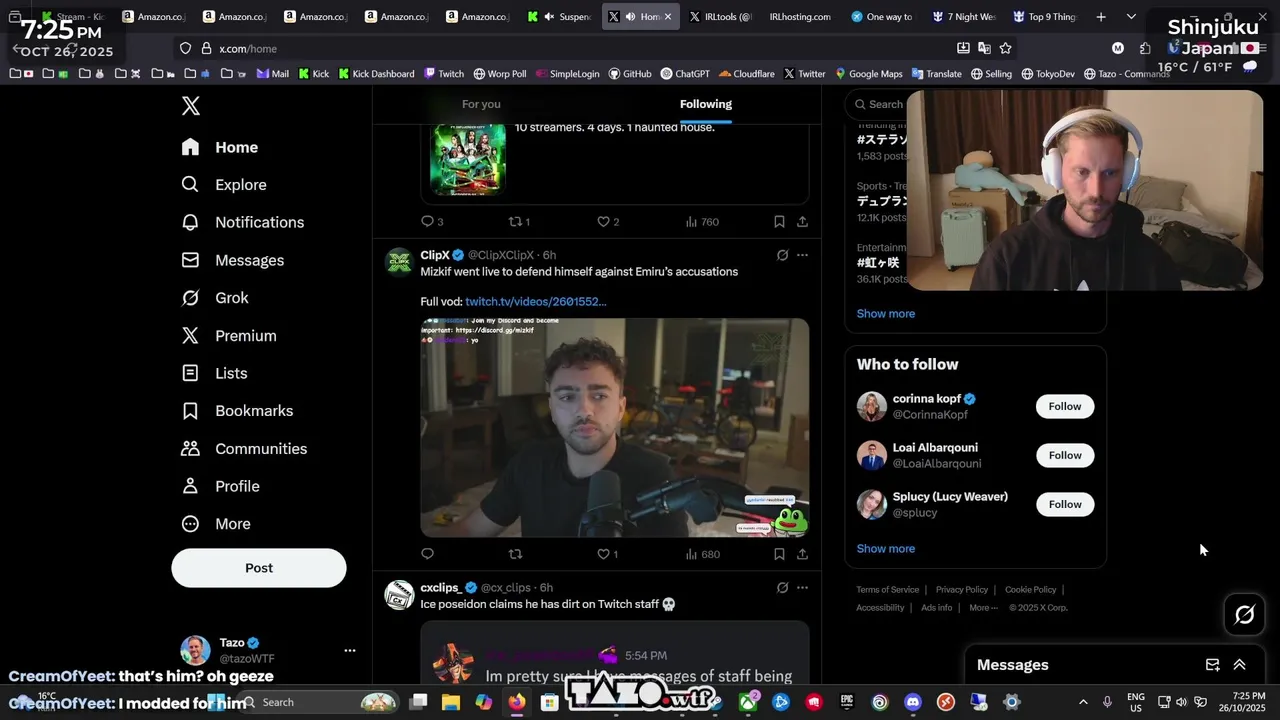Share the haunted house post

click(802, 221)
